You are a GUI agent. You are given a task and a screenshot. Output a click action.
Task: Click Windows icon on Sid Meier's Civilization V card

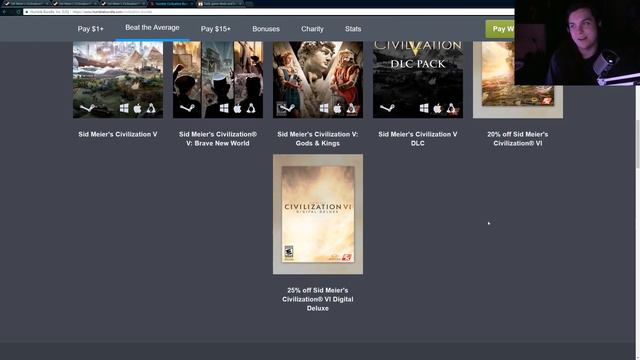coord(124,108)
